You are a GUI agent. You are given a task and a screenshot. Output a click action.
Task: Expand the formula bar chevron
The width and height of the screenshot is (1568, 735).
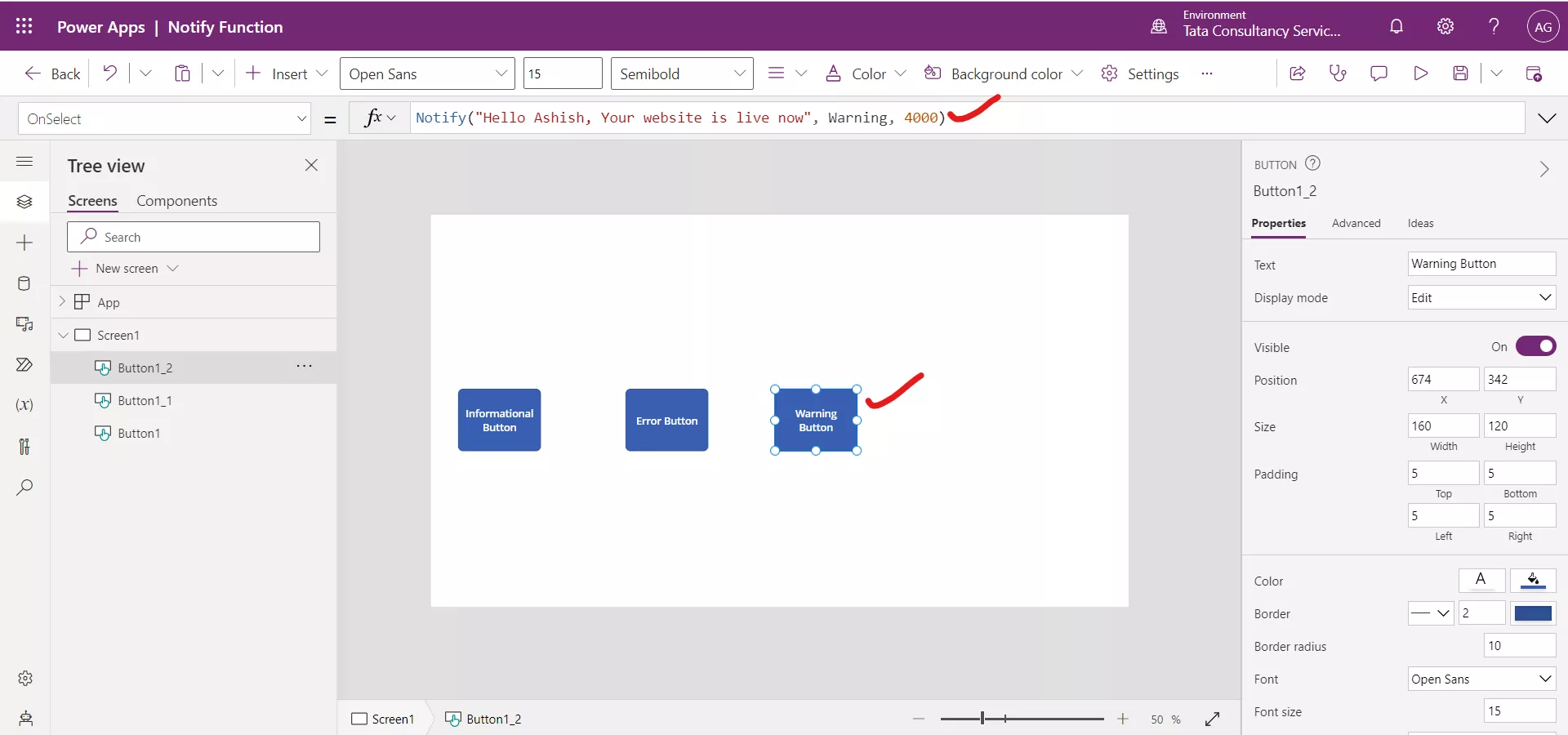point(1547,118)
